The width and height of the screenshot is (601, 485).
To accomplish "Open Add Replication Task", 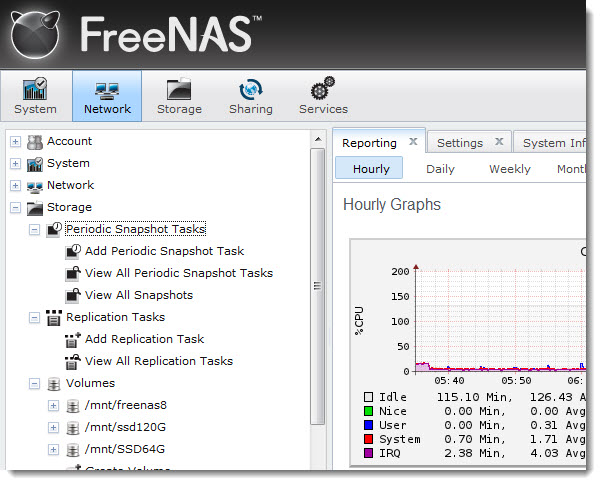I will [145, 339].
